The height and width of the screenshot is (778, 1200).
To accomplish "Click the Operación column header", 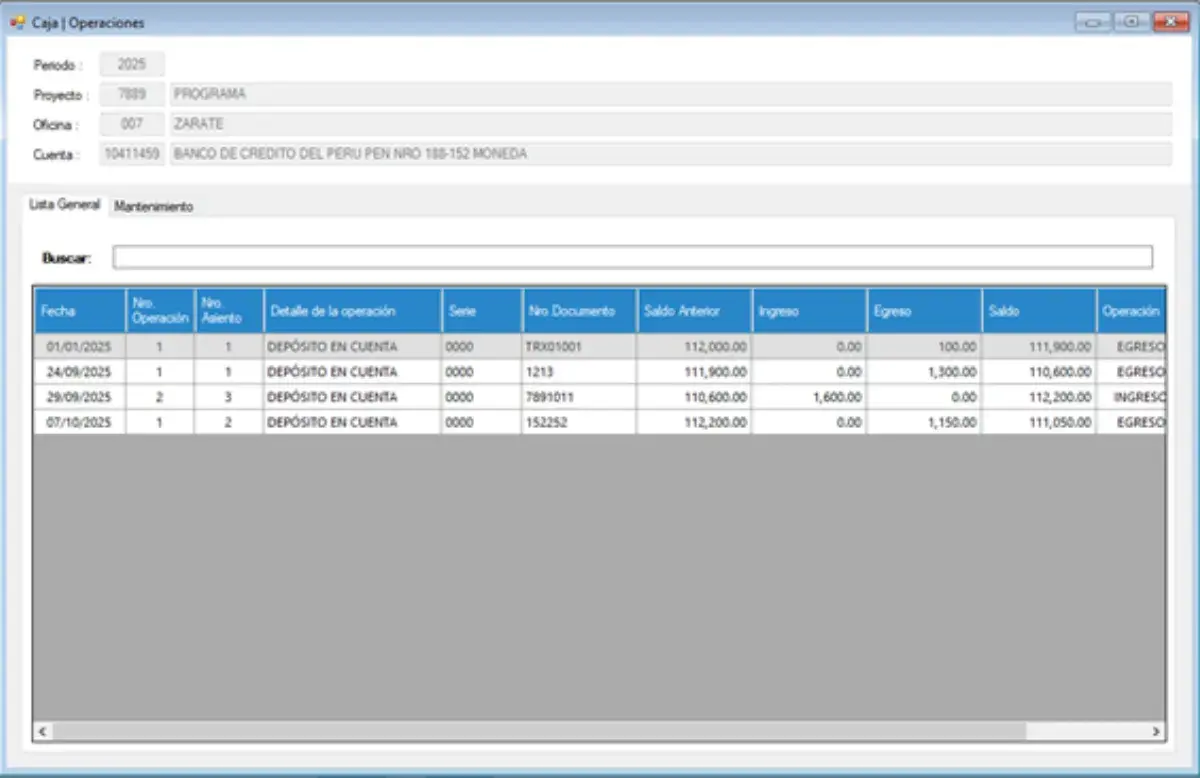I will pyautogui.click(x=1131, y=311).
